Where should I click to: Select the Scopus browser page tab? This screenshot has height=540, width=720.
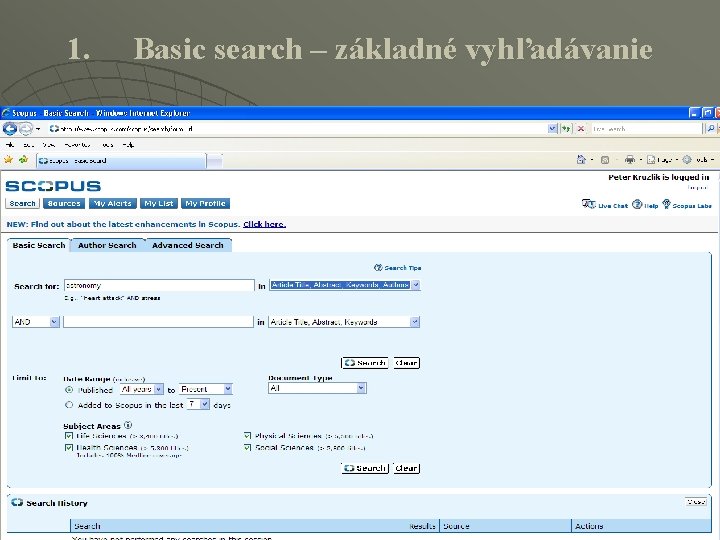[x=122, y=161]
